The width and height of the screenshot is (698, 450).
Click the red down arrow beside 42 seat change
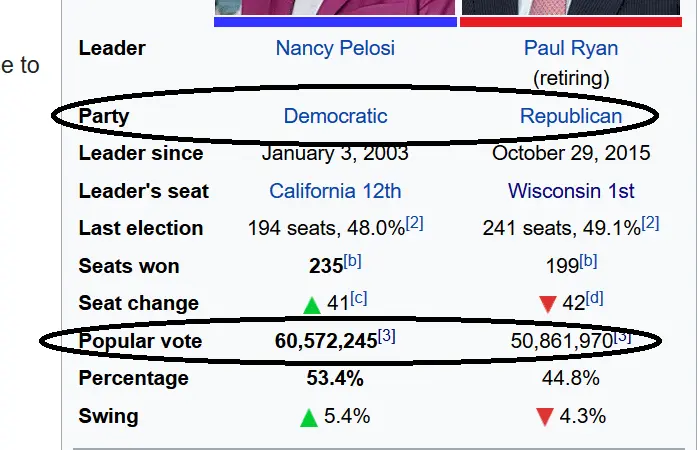pos(546,304)
